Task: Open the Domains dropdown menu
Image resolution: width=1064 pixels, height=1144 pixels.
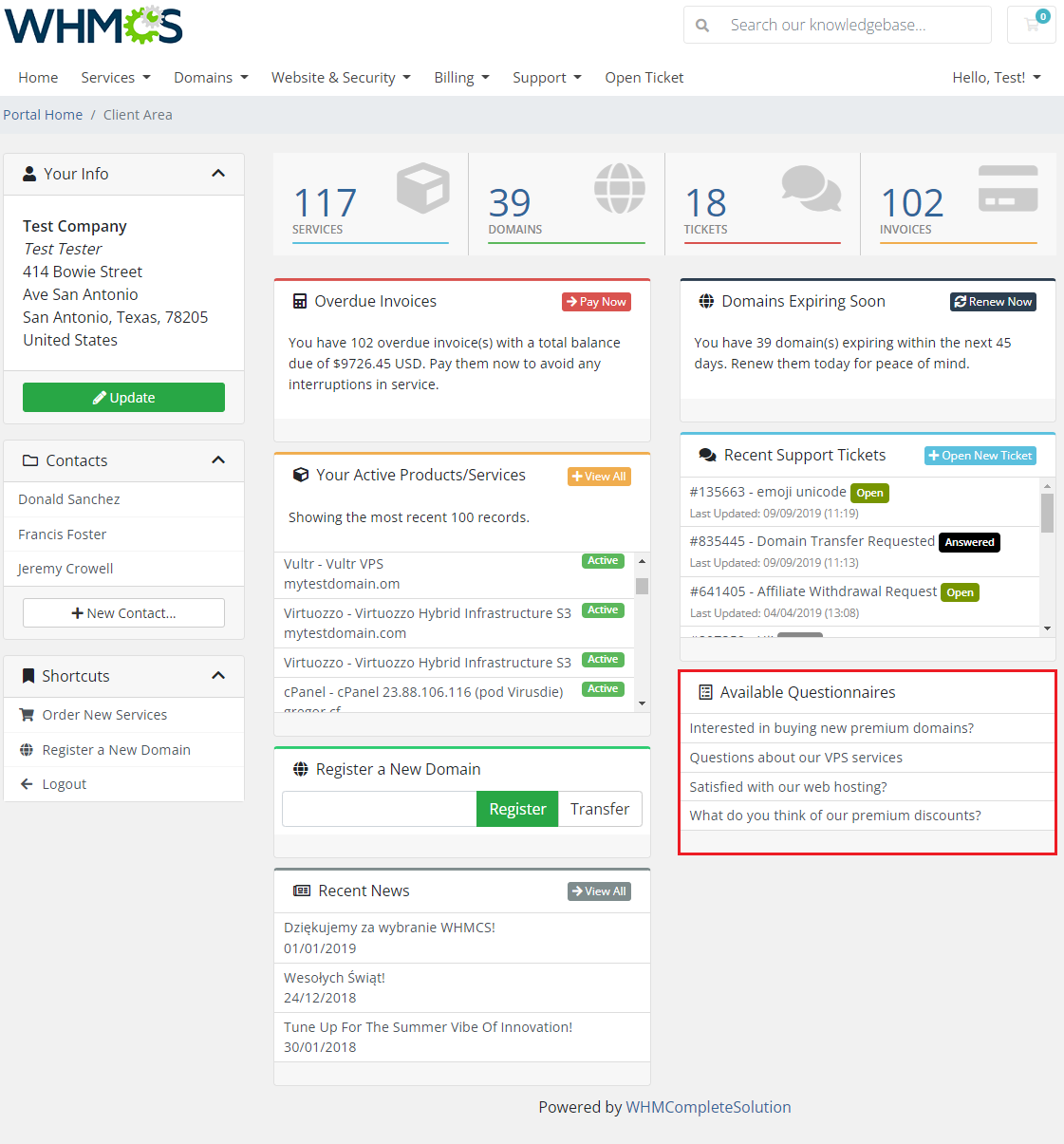Action: tap(211, 78)
